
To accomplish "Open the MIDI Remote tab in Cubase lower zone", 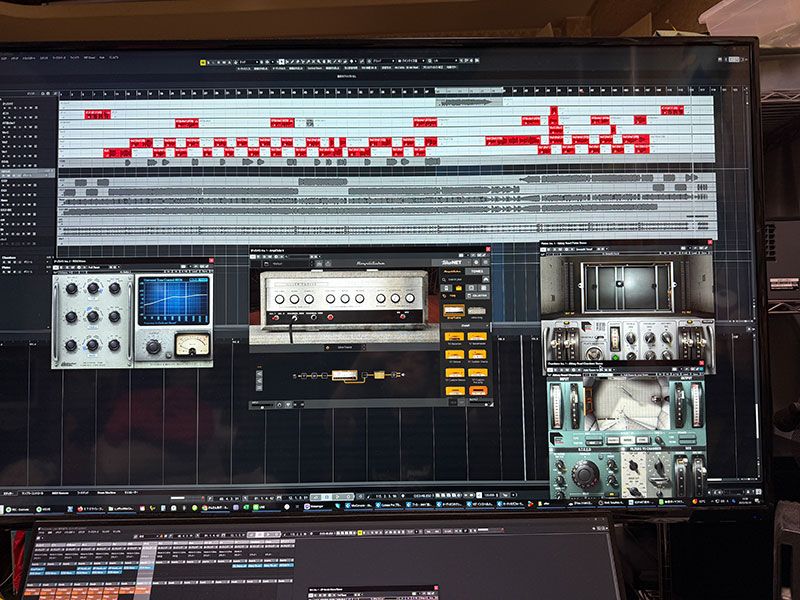I will 60,493.
